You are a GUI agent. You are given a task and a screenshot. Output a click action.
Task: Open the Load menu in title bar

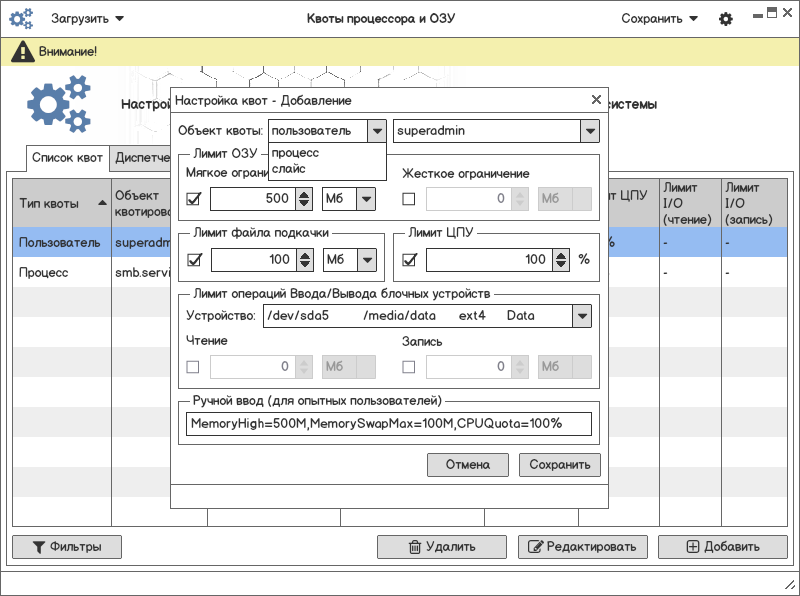[87, 19]
